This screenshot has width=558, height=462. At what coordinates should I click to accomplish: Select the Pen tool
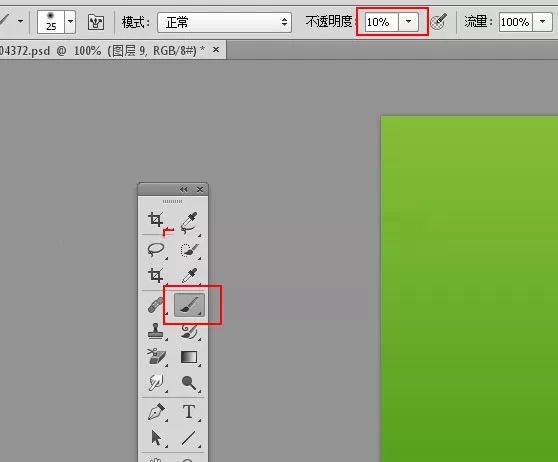156,411
